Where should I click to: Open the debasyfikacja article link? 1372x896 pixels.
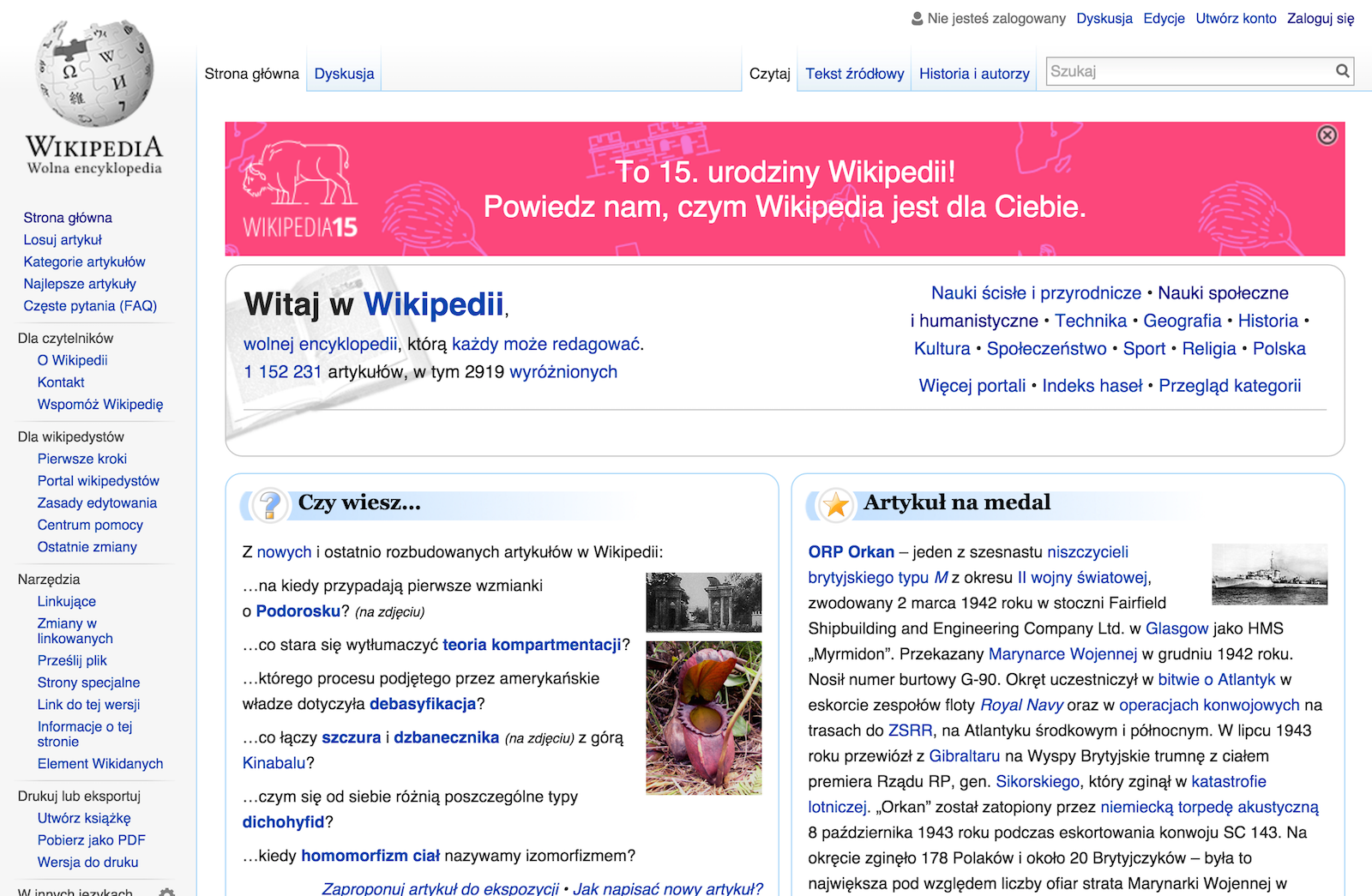[x=423, y=704]
